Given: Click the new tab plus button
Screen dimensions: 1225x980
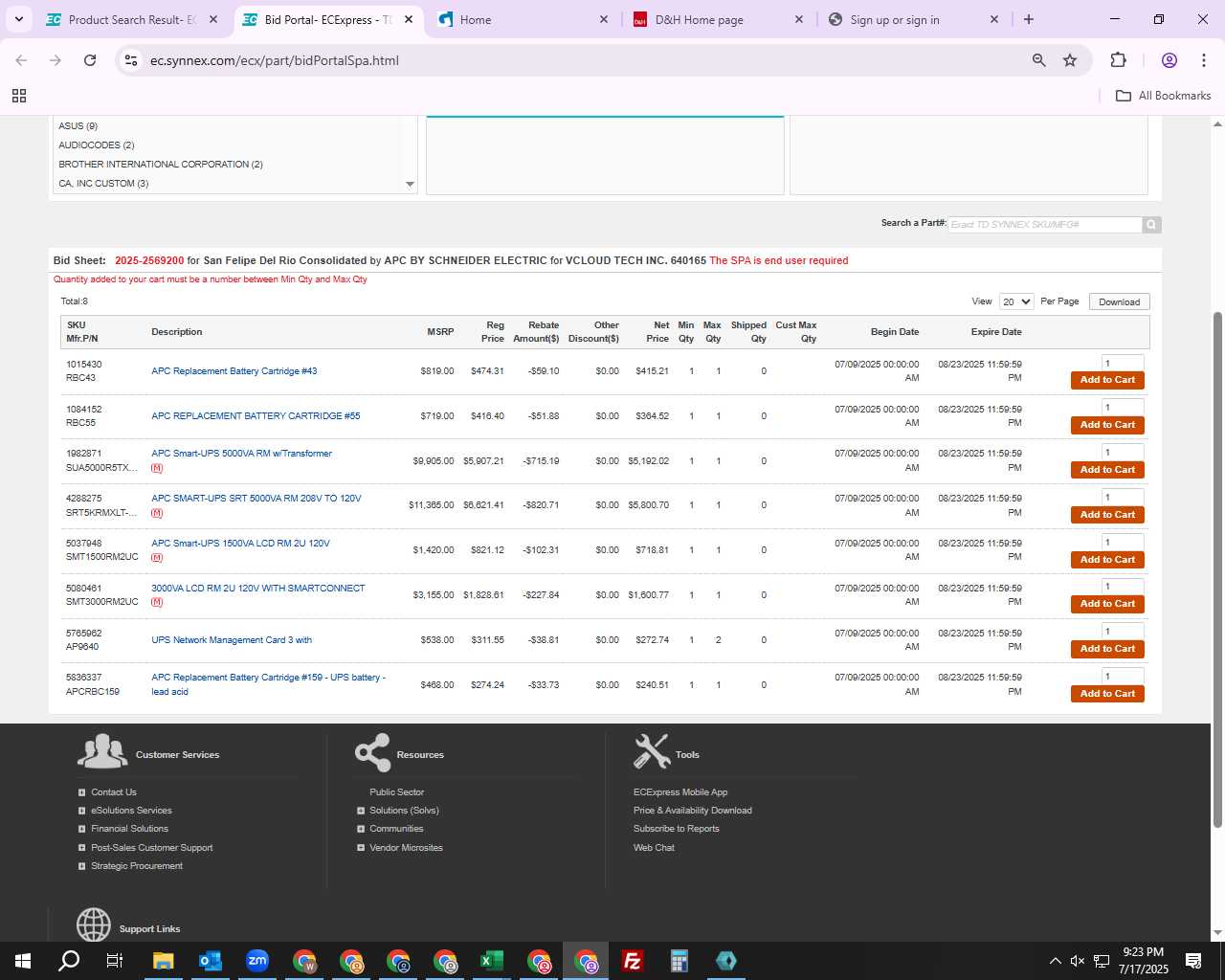Looking at the screenshot, I should [1029, 19].
